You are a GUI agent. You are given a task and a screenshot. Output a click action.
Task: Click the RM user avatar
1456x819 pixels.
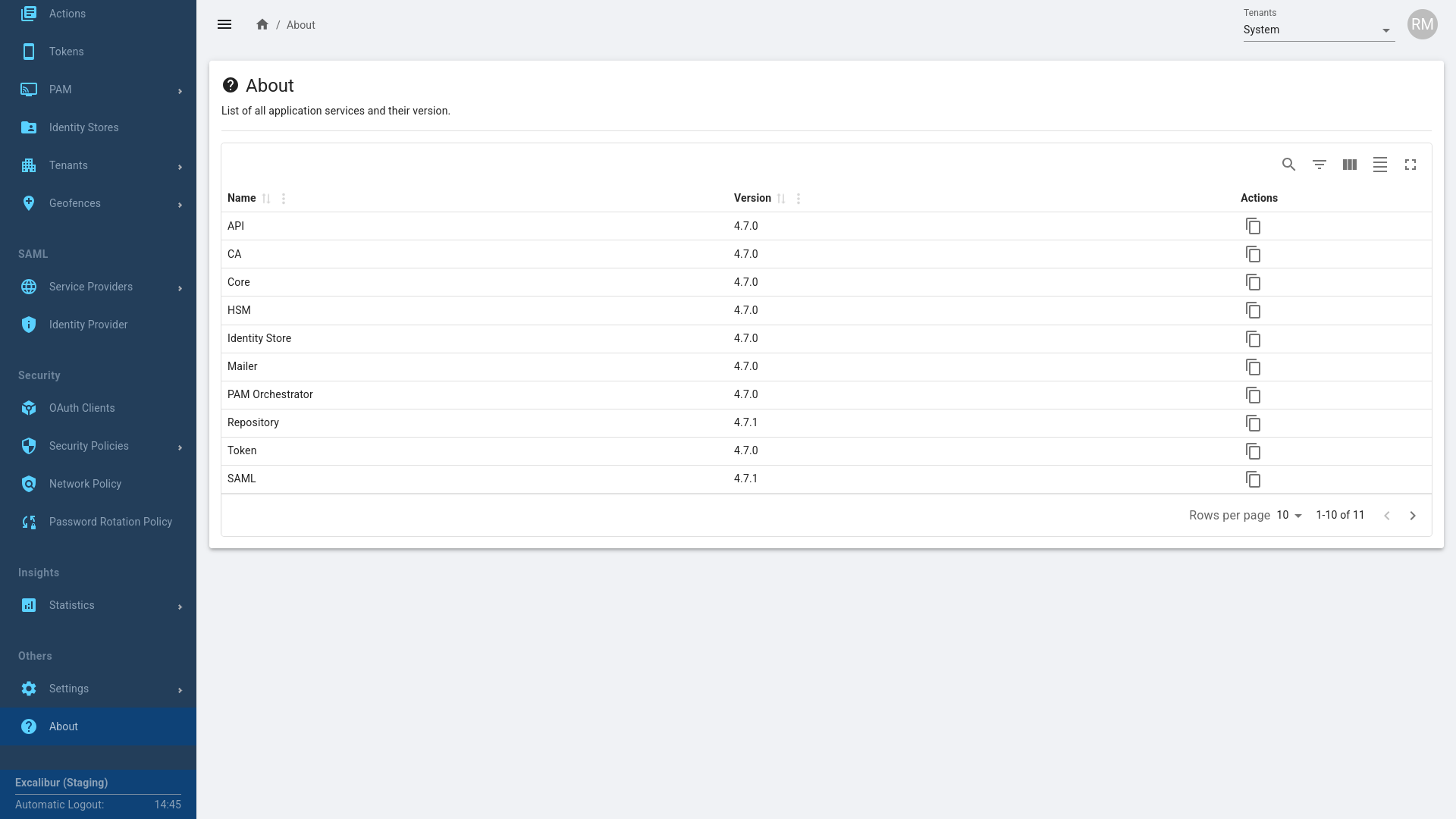(1422, 25)
